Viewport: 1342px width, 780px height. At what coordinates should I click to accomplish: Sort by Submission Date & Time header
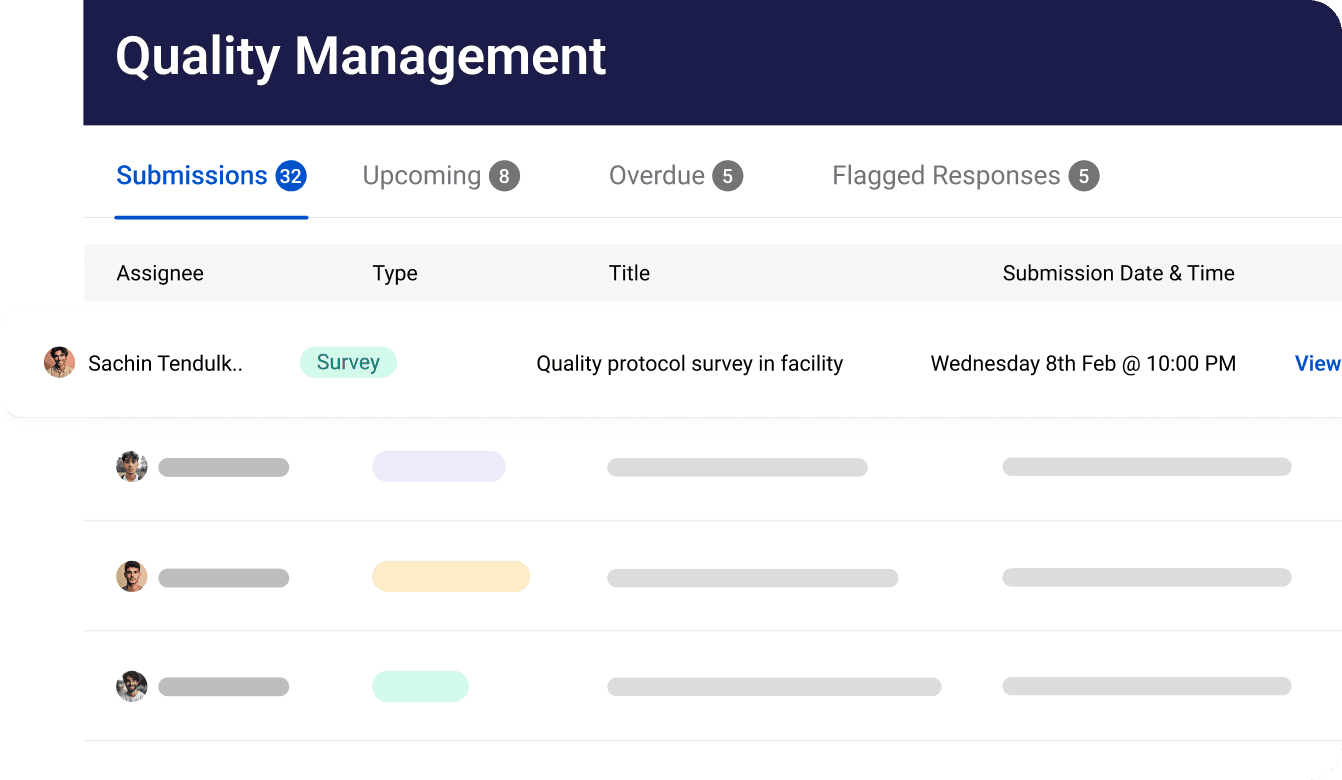pos(1118,274)
